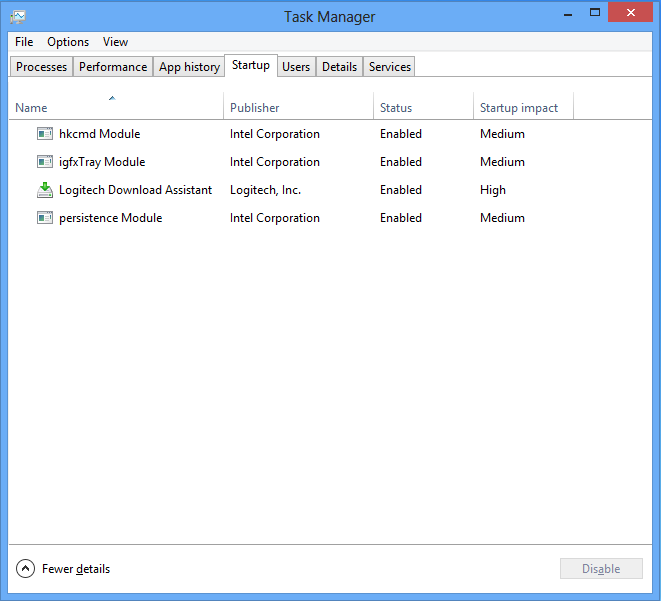Close the Task Manager window
The image size is (661, 601).
(x=630, y=13)
